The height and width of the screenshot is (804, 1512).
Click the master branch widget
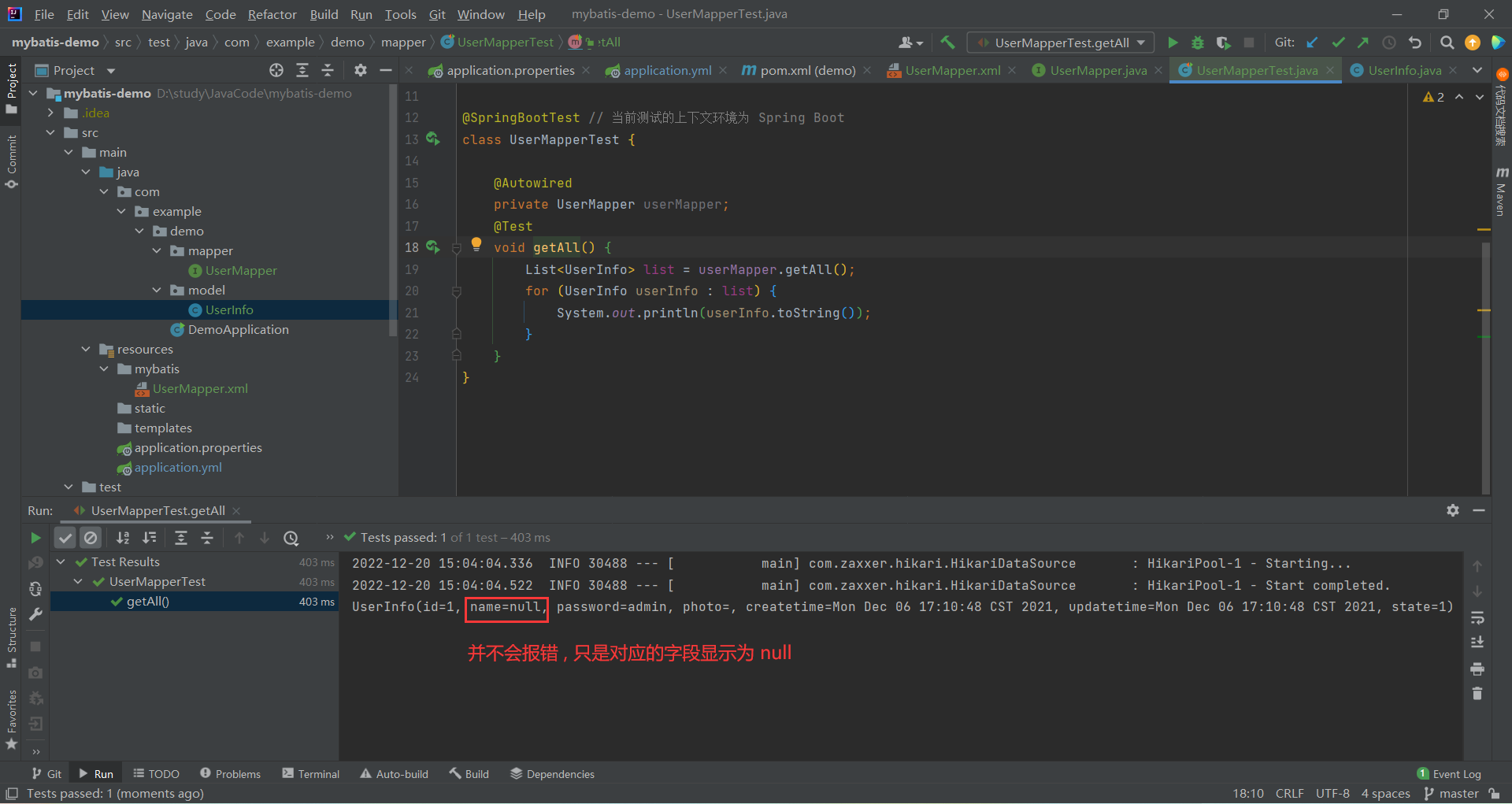point(1453,794)
